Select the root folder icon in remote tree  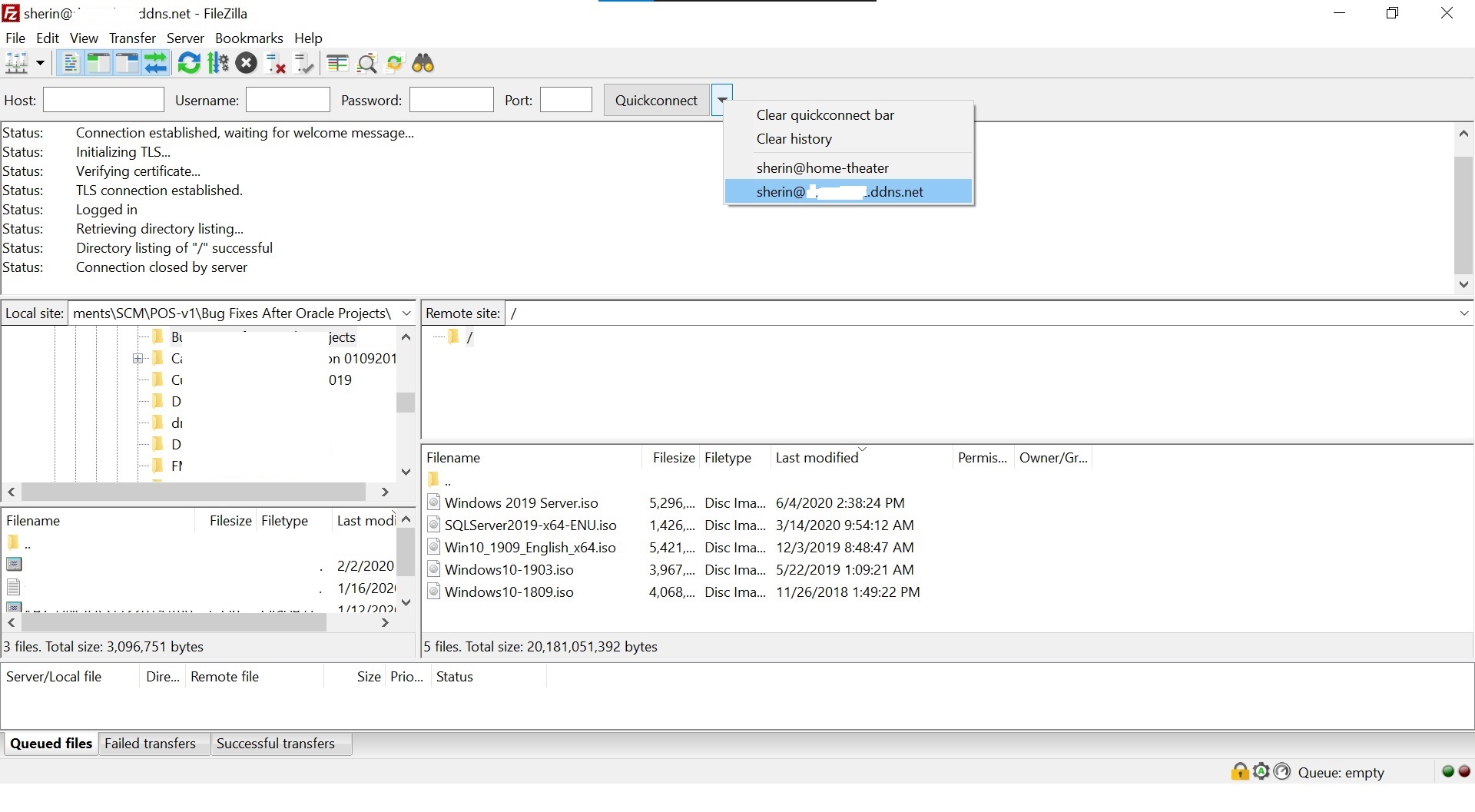tap(453, 336)
